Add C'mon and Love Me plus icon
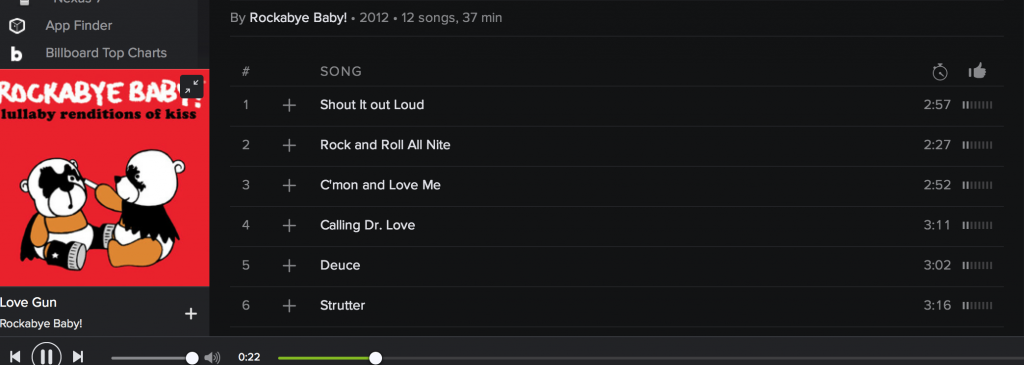 (x=289, y=185)
